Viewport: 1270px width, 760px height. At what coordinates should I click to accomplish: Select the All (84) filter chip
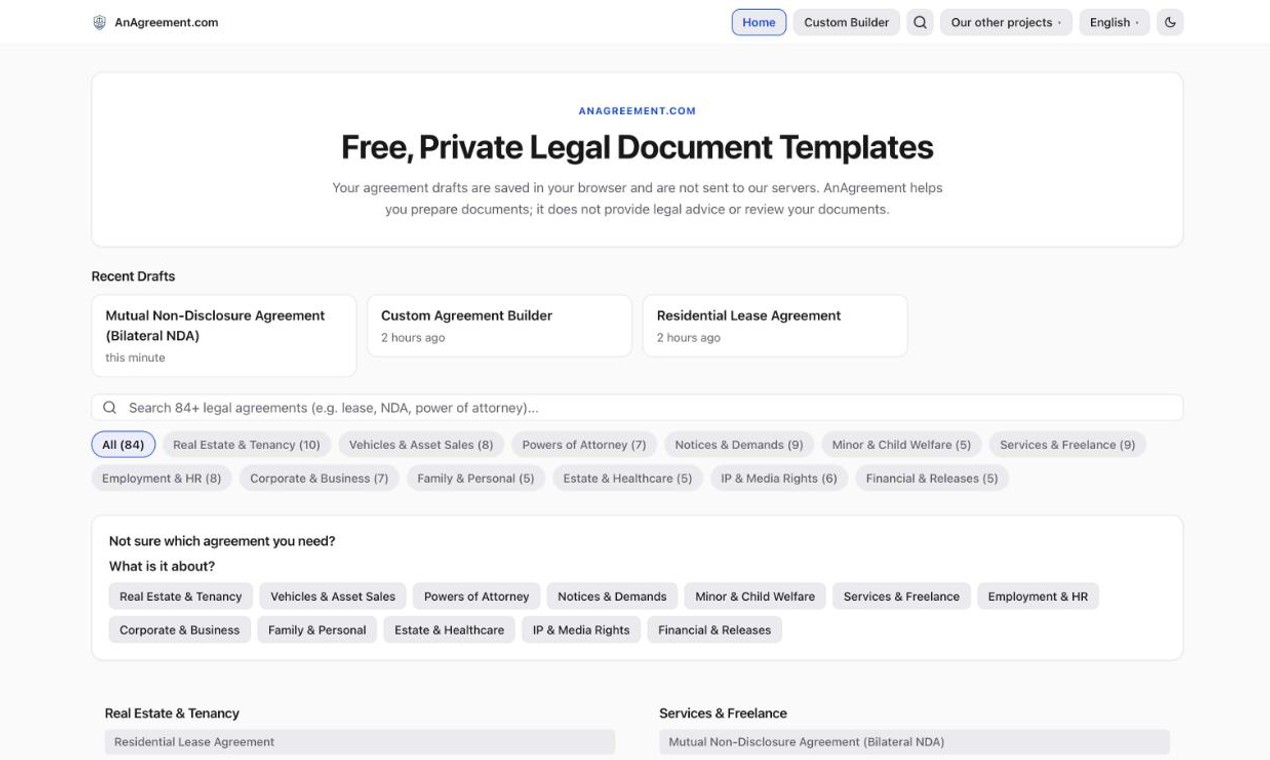coord(123,445)
